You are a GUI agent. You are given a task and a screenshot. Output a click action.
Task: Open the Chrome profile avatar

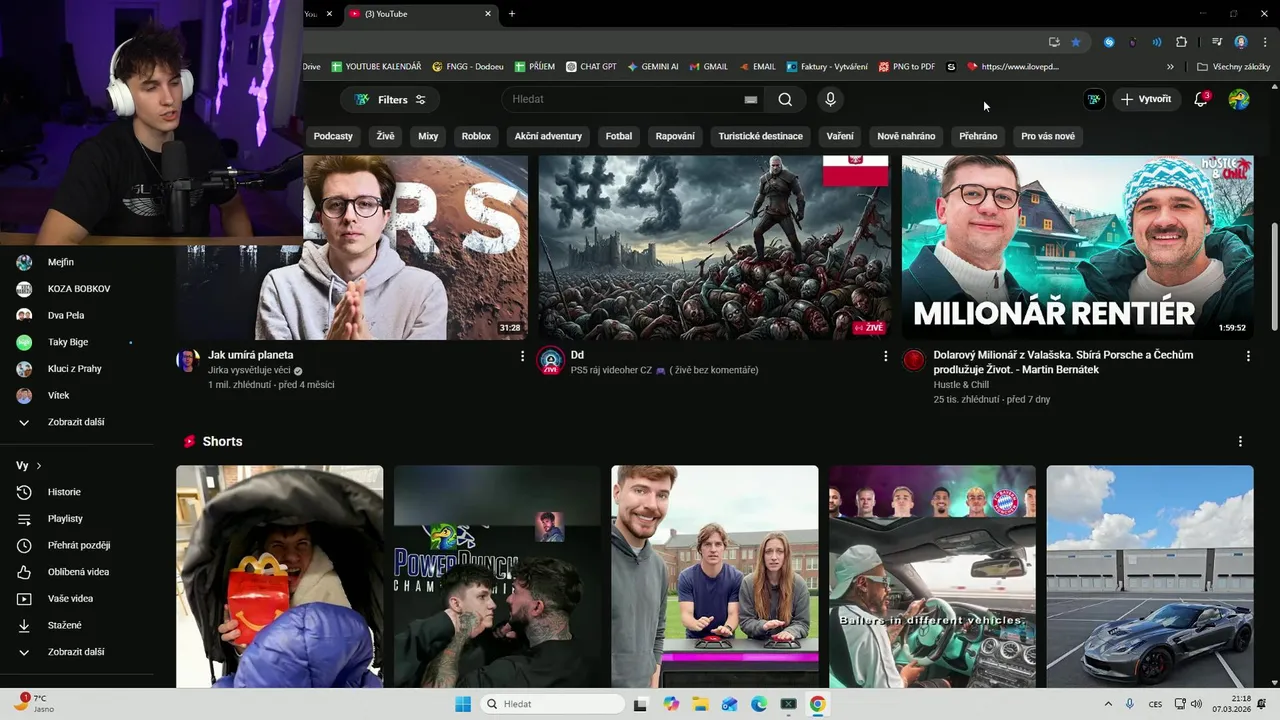(1241, 42)
